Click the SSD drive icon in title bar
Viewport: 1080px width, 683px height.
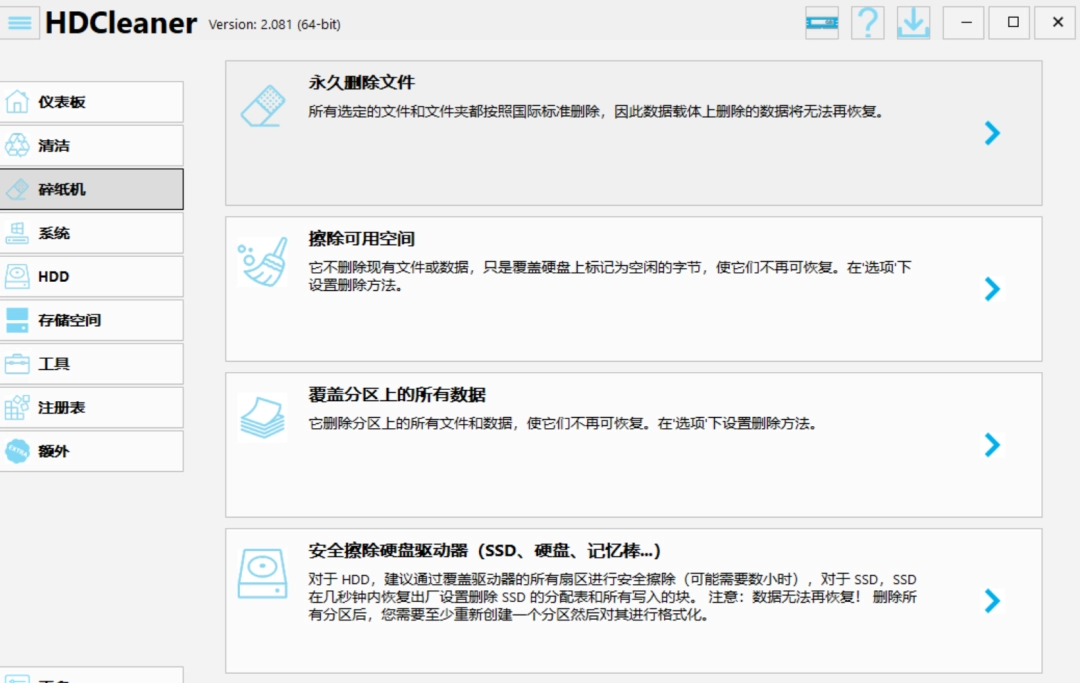(x=822, y=23)
